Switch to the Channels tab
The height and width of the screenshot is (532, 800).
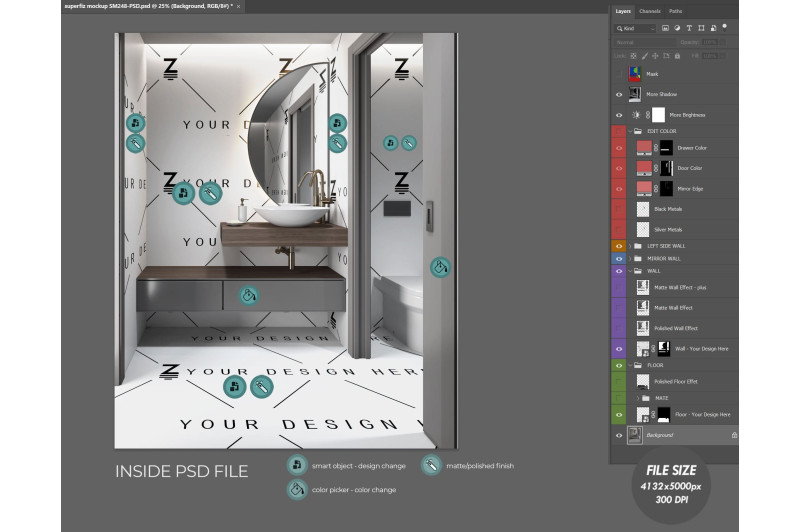tap(650, 11)
